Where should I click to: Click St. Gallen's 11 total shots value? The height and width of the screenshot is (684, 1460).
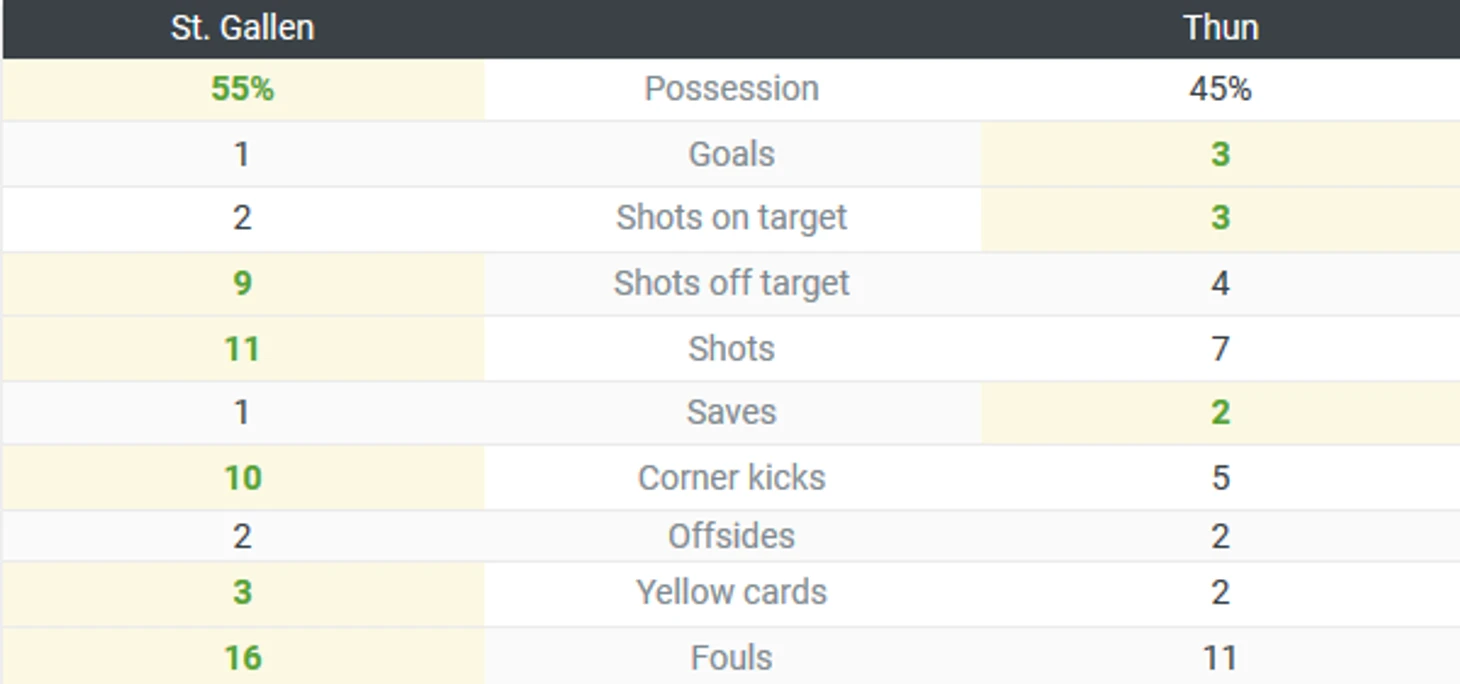click(242, 349)
